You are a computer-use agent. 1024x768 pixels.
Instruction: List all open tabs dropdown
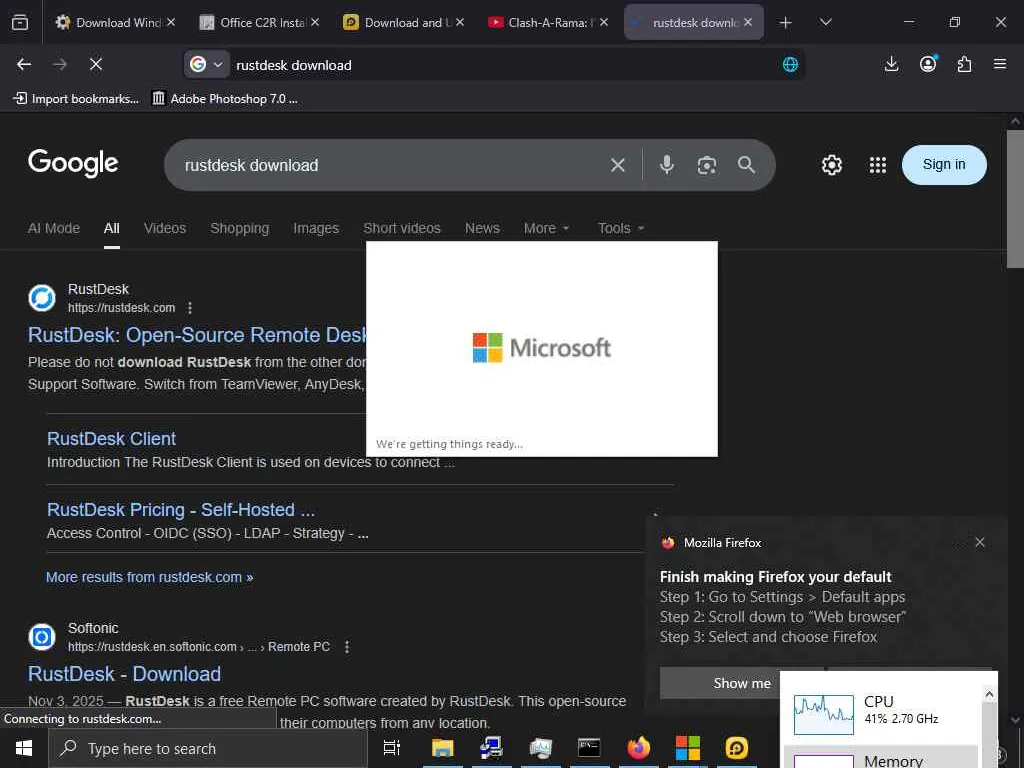click(x=825, y=22)
